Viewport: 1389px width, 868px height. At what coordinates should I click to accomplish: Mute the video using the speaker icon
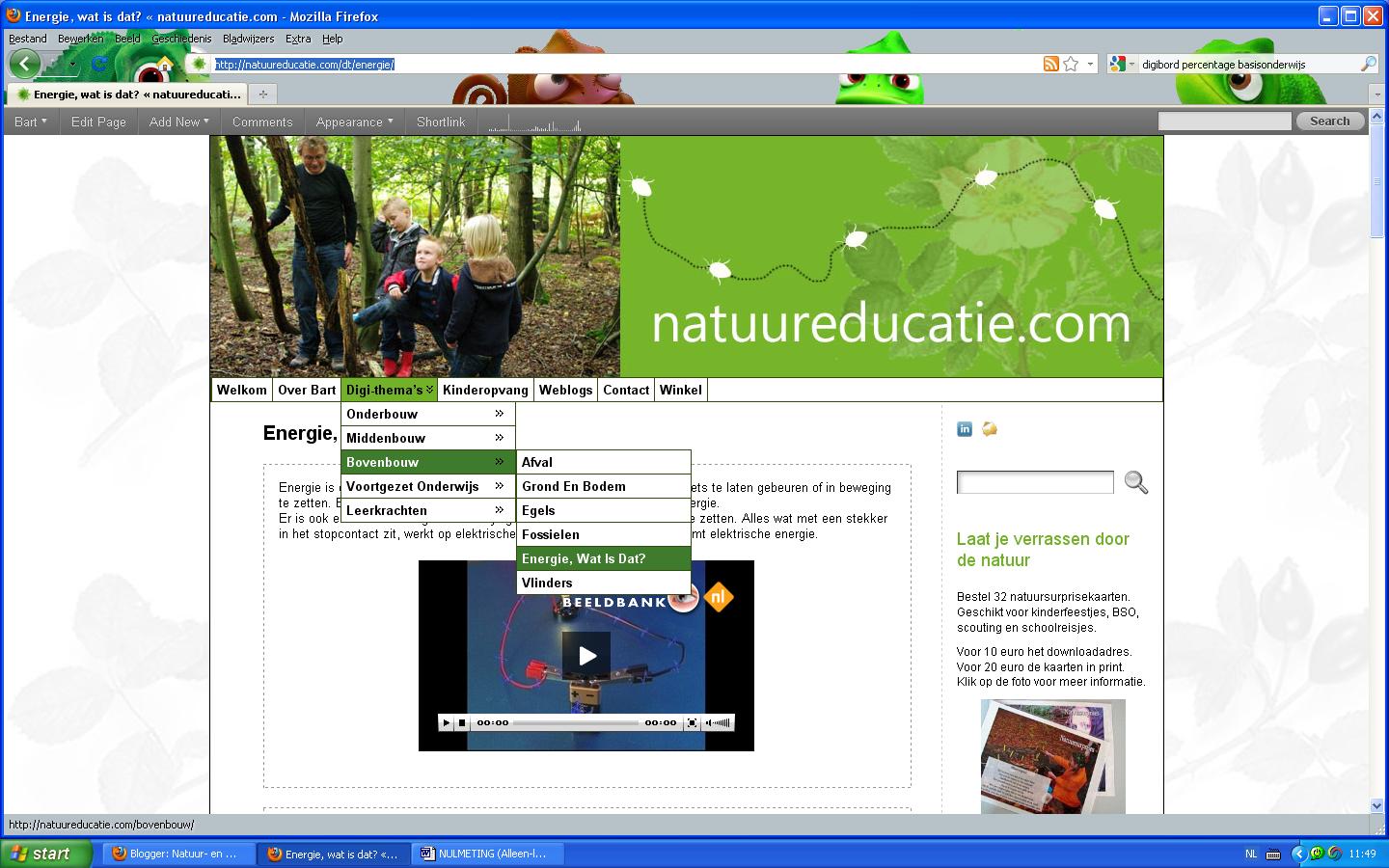[708, 722]
